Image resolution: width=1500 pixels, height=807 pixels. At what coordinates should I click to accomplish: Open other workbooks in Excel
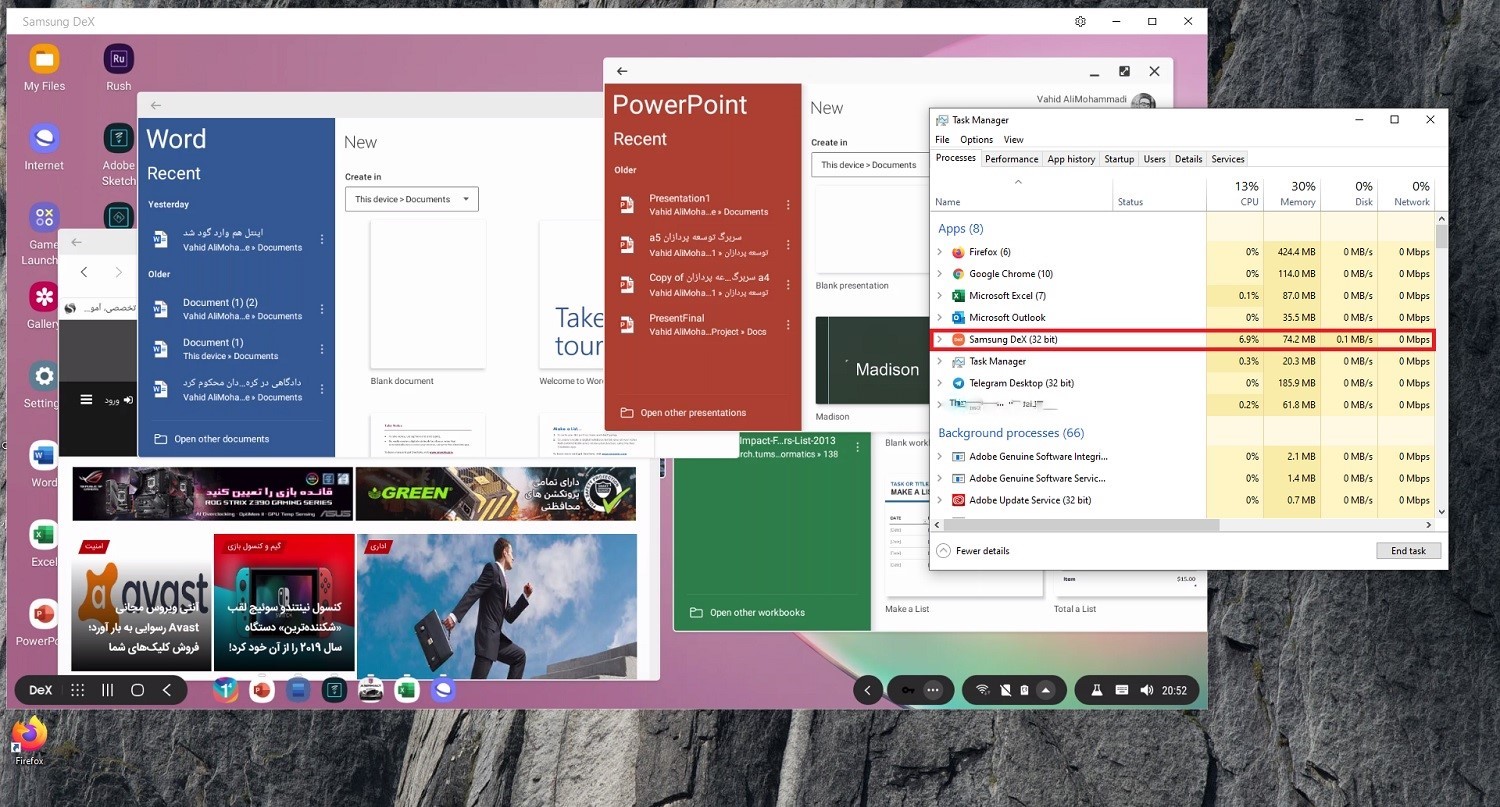(x=747, y=613)
